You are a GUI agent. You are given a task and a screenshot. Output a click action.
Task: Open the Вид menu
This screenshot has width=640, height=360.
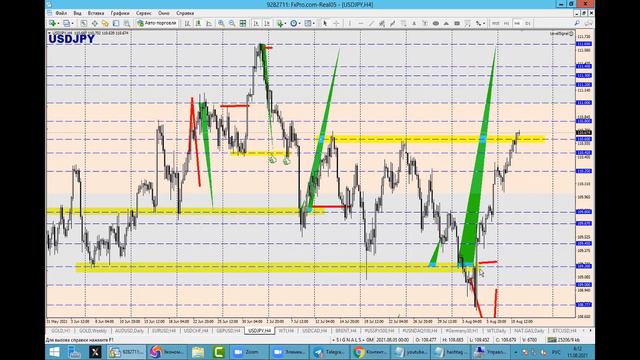77,13
